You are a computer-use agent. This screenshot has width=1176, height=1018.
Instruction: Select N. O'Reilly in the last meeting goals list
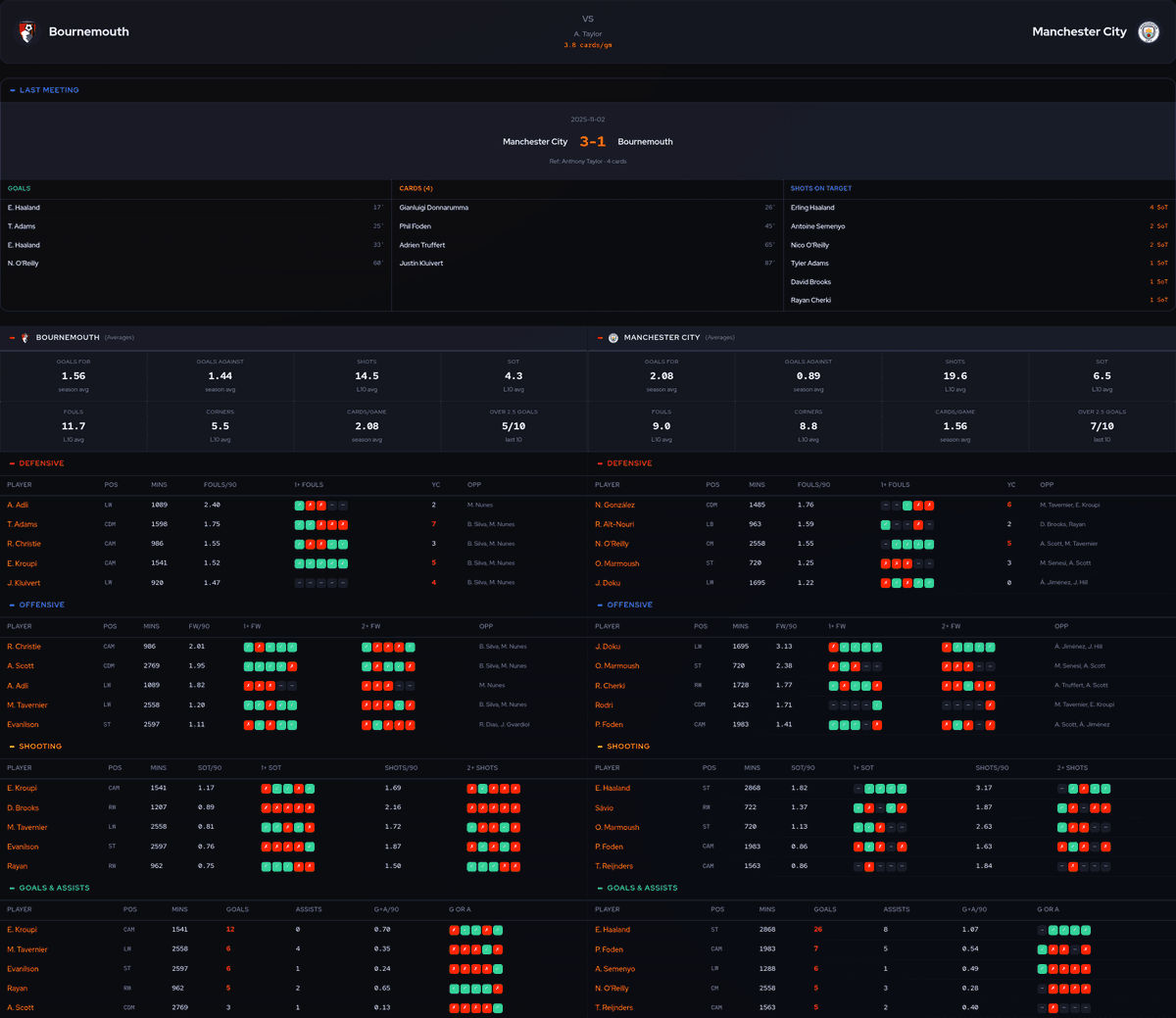point(23,264)
